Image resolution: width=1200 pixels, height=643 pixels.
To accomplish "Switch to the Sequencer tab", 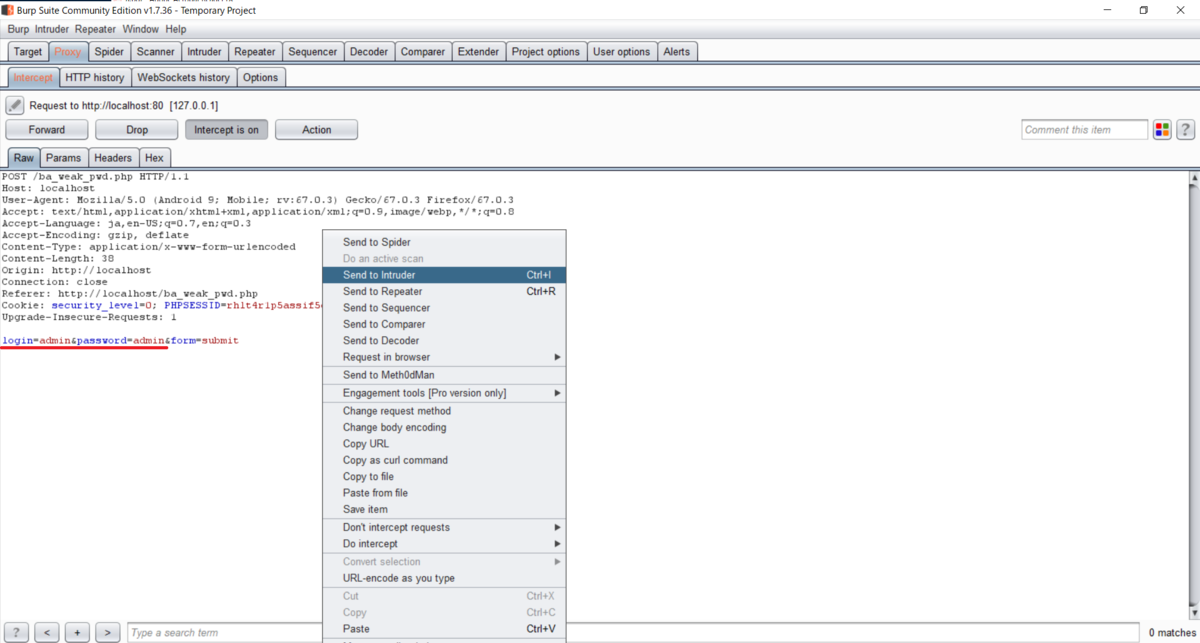I will (x=313, y=52).
